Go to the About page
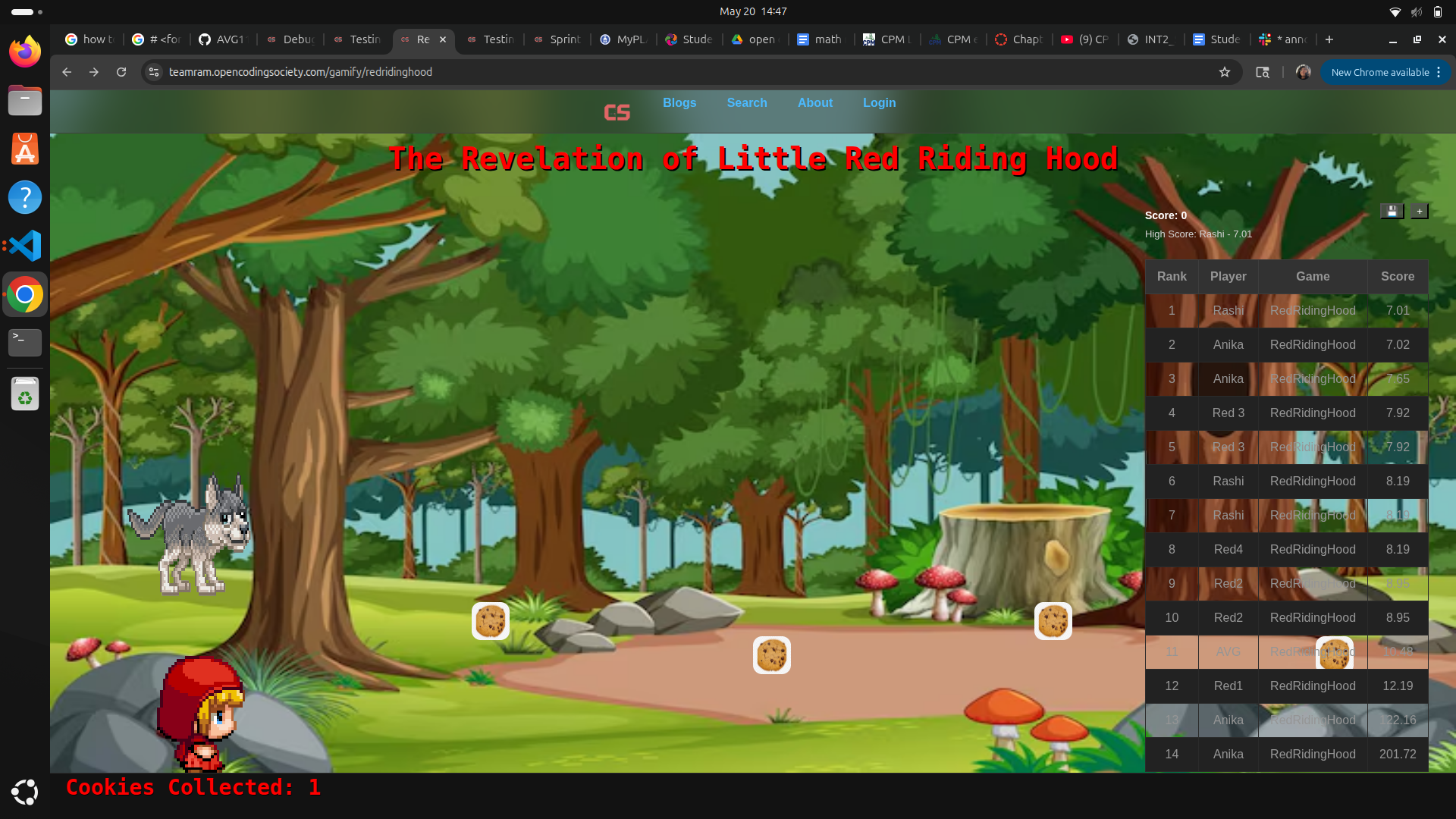This screenshot has height=819, width=1456. [815, 102]
